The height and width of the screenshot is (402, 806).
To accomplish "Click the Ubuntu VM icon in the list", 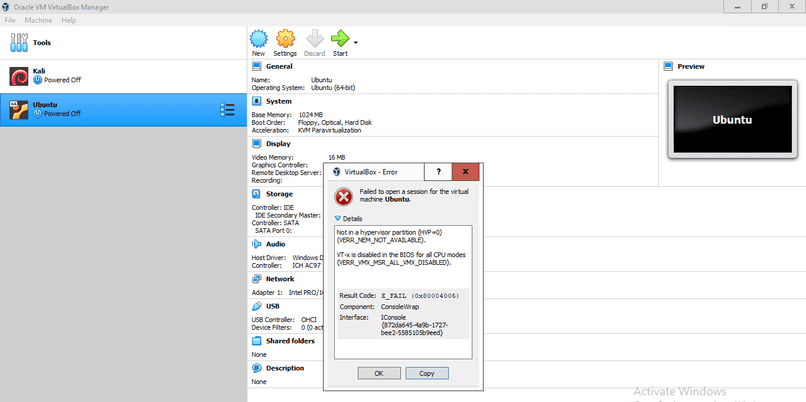I will point(18,109).
